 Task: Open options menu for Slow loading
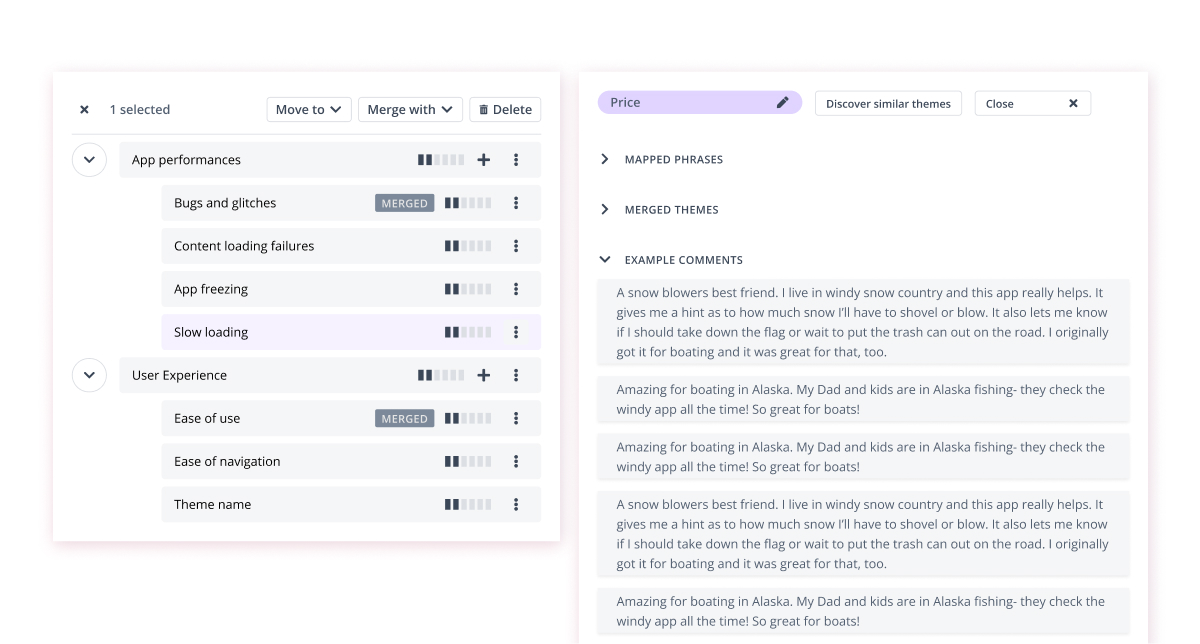tap(516, 331)
